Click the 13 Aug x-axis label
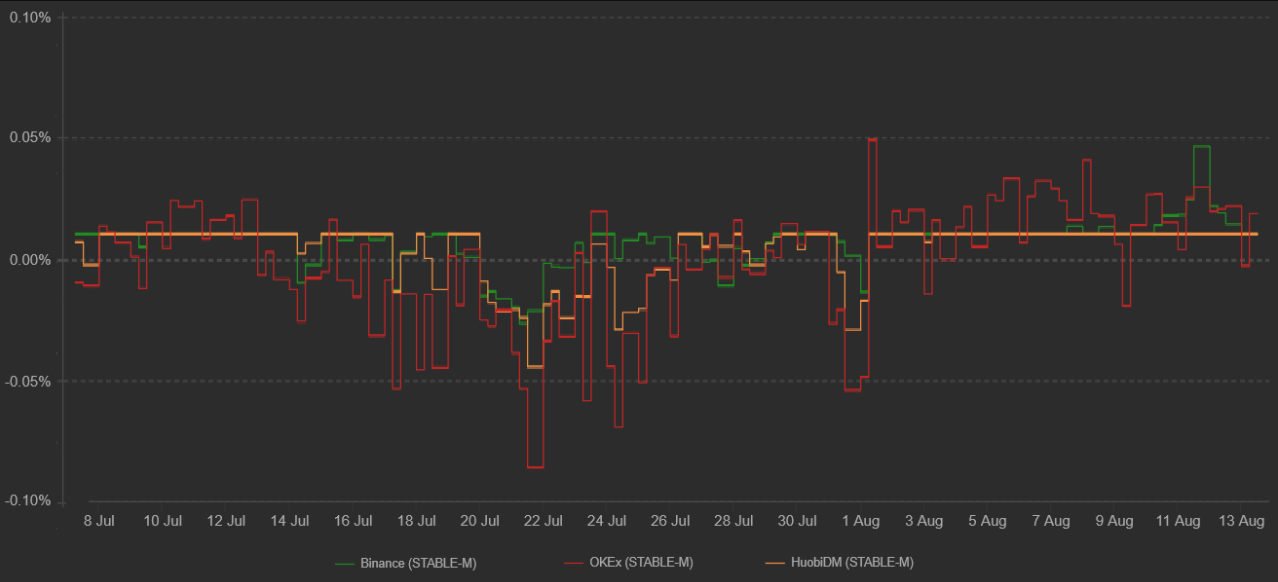Screen dimensions: 1278x582 [x=1242, y=521]
